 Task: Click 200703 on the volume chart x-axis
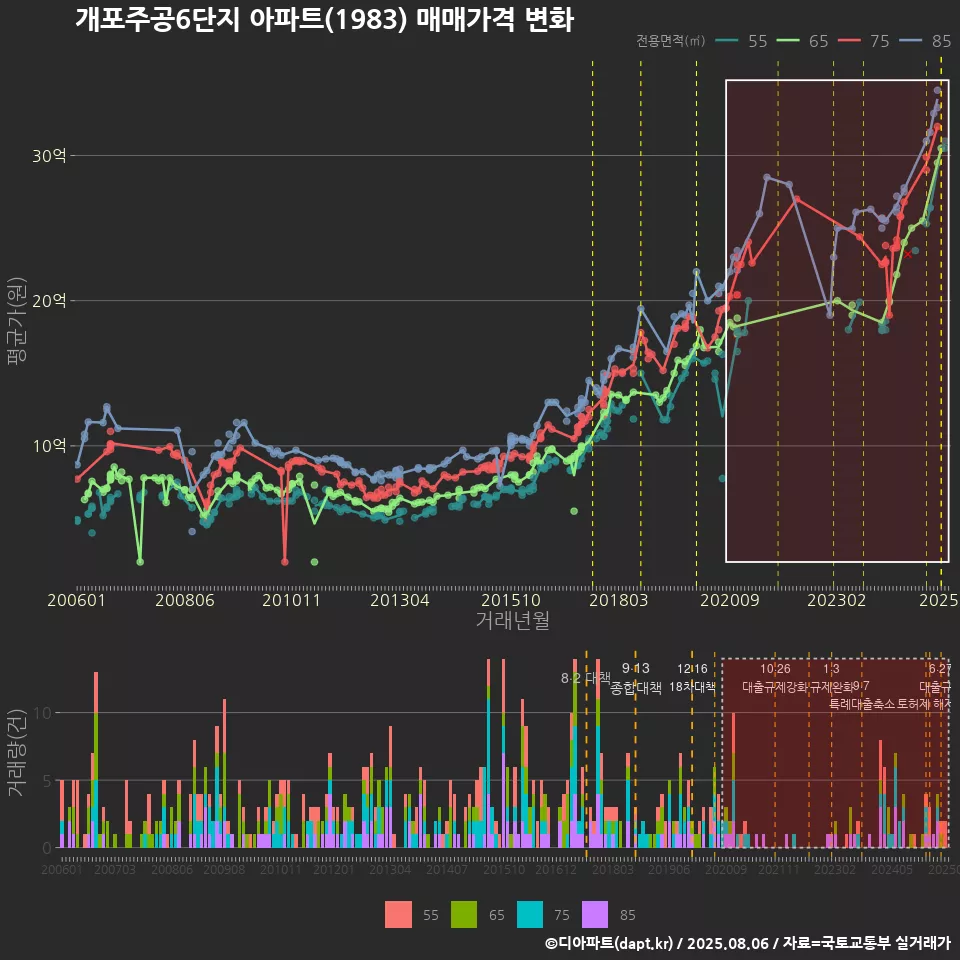point(114,869)
